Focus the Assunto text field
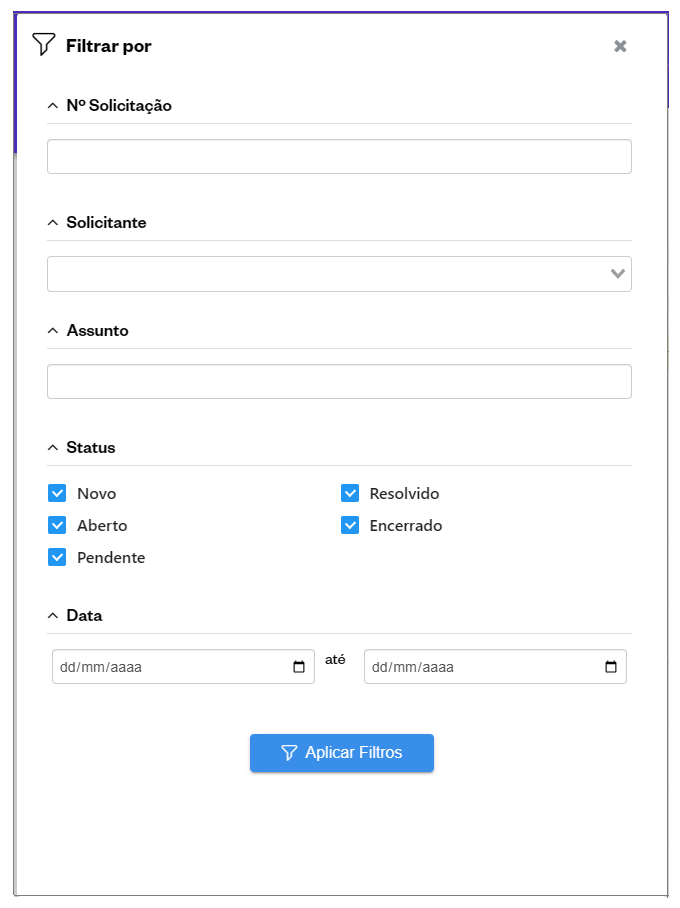This screenshot has height=908, width=680. tap(339, 382)
